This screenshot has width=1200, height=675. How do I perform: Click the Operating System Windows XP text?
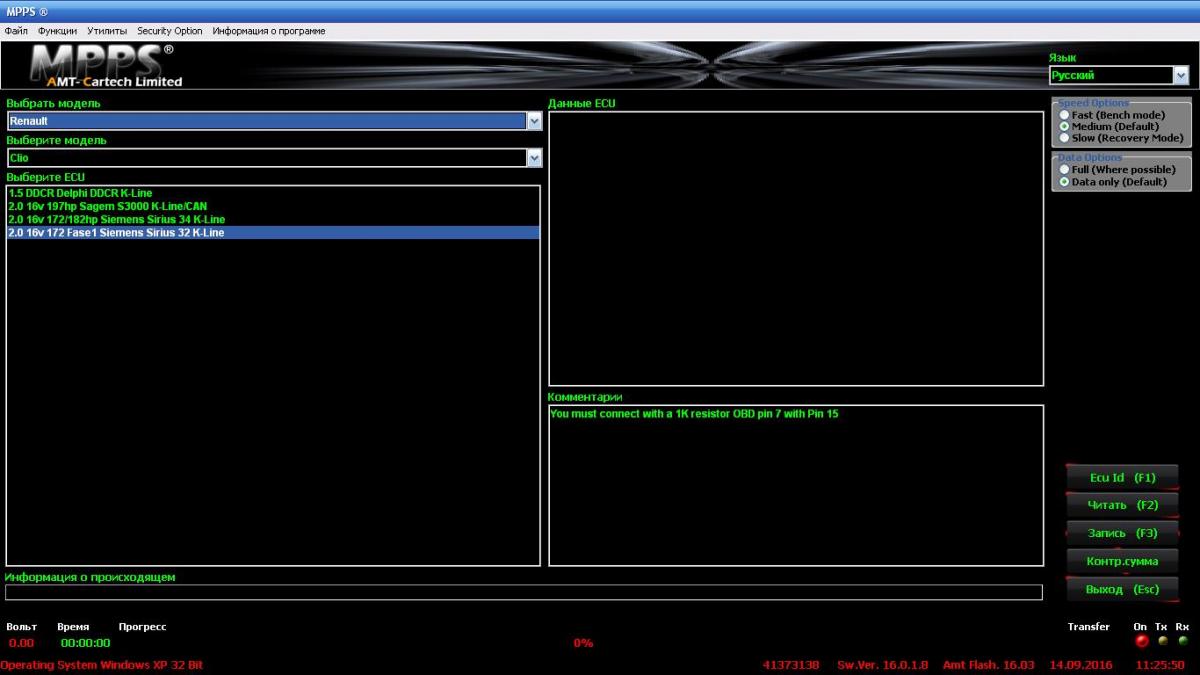(x=101, y=664)
